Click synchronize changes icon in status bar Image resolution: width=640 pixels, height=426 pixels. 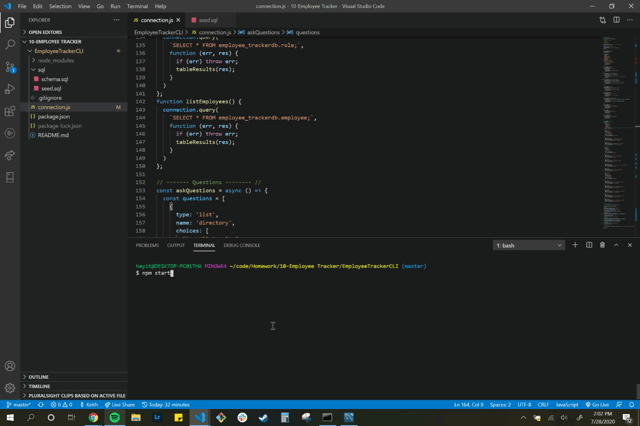(x=40, y=405)
